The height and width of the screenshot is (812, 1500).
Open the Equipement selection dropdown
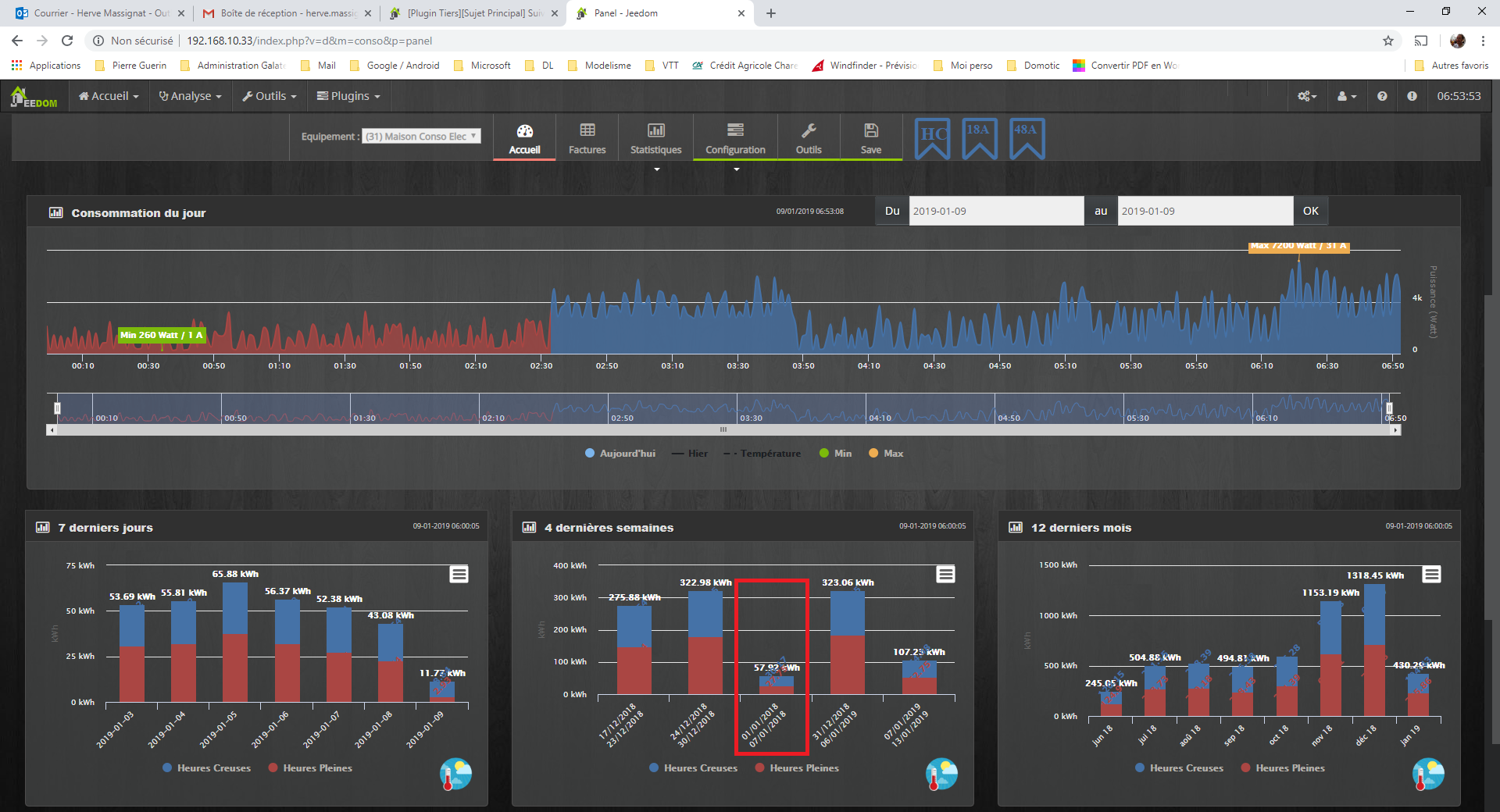pos(421,136)
